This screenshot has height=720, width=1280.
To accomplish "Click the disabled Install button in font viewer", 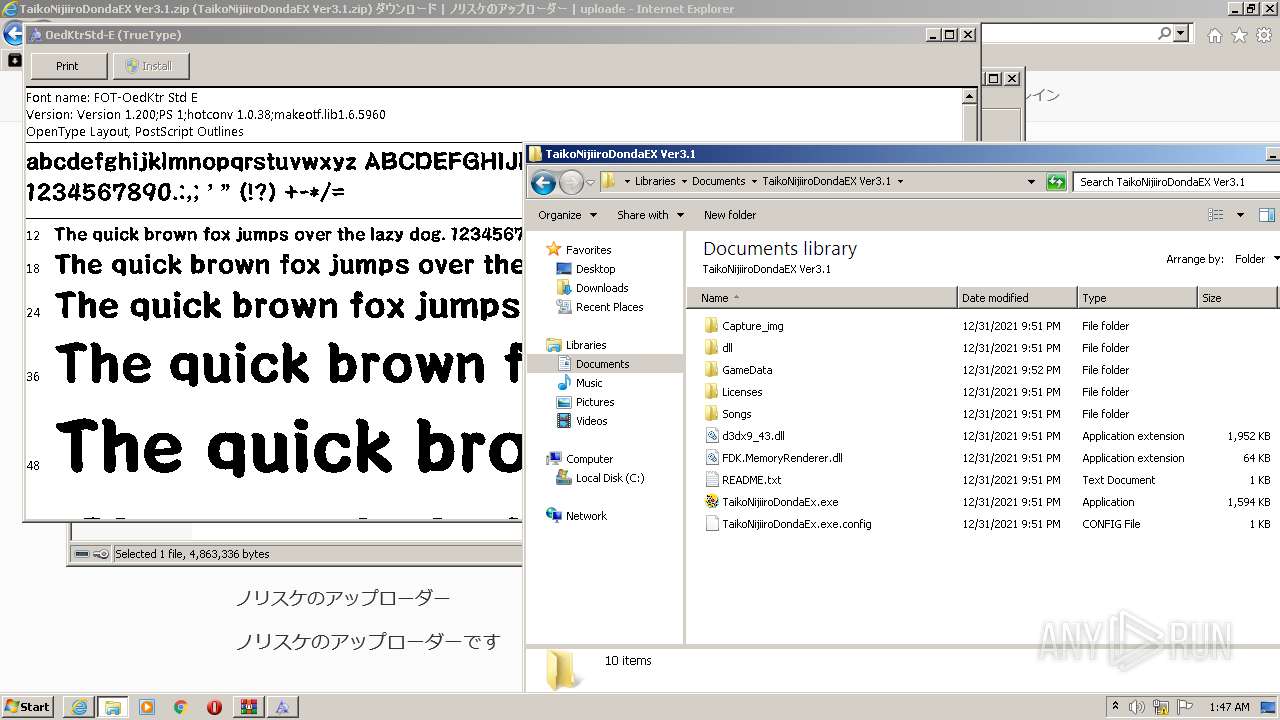I will coord(151,66).
